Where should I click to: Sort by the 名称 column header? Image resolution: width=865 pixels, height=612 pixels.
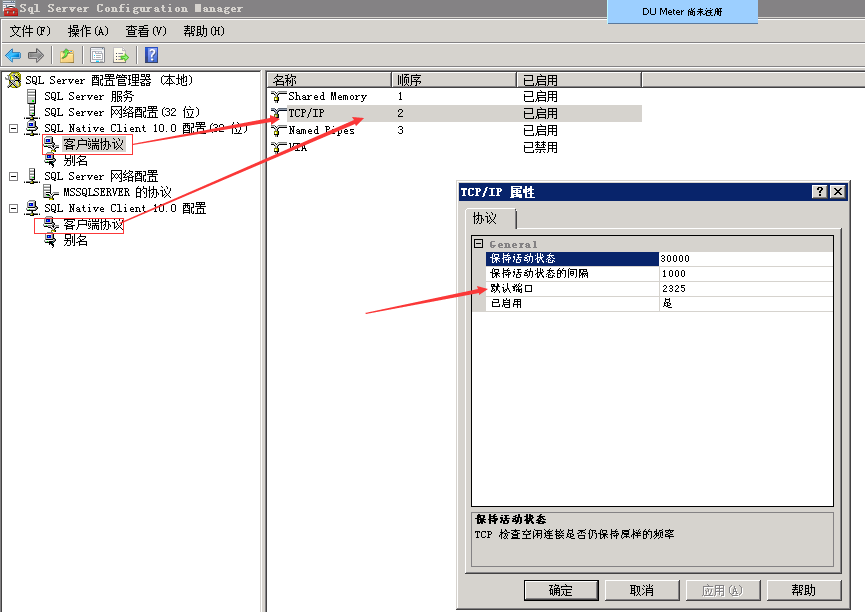pos(329,80)
